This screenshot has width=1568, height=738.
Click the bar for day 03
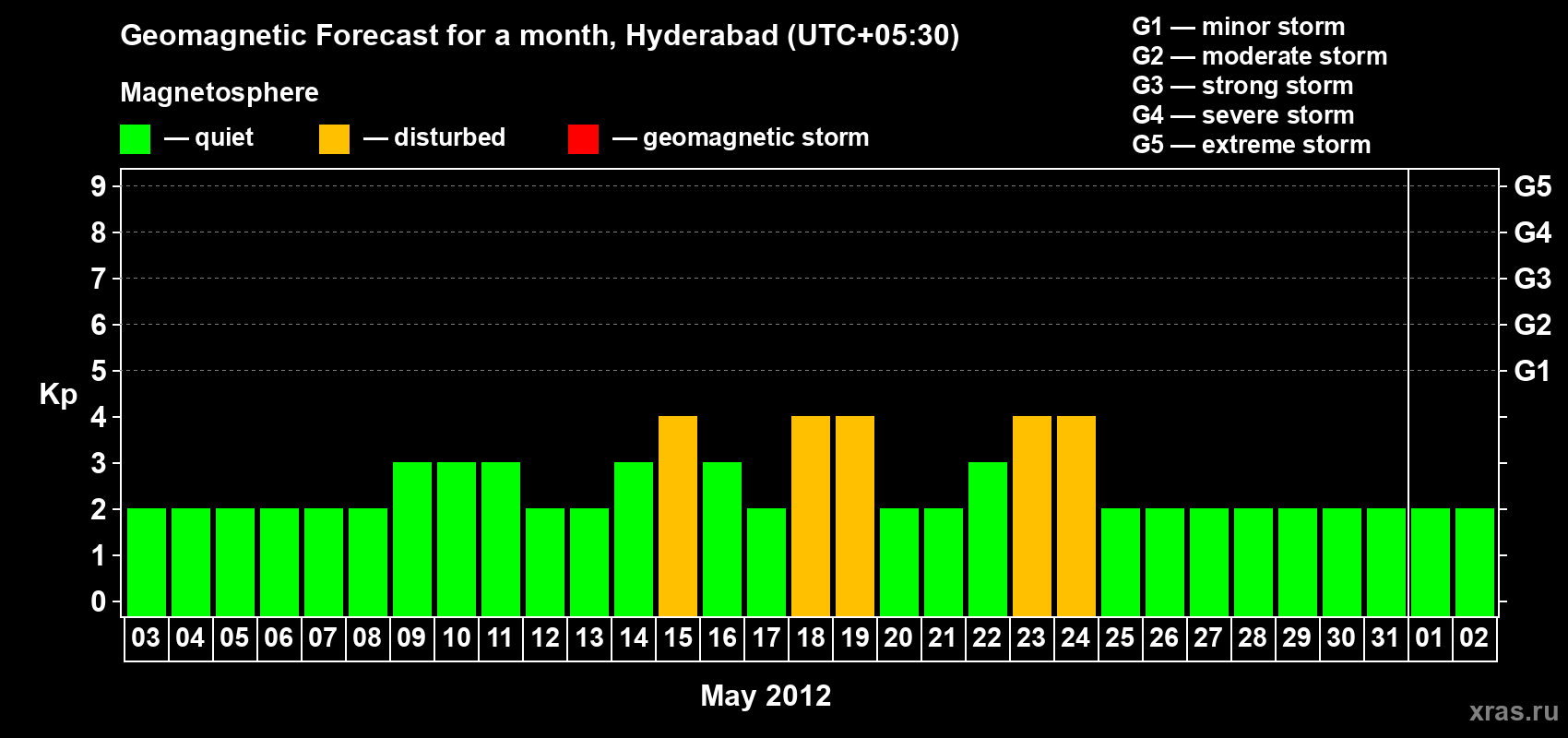pyautogui.click(x=147, y=562)
